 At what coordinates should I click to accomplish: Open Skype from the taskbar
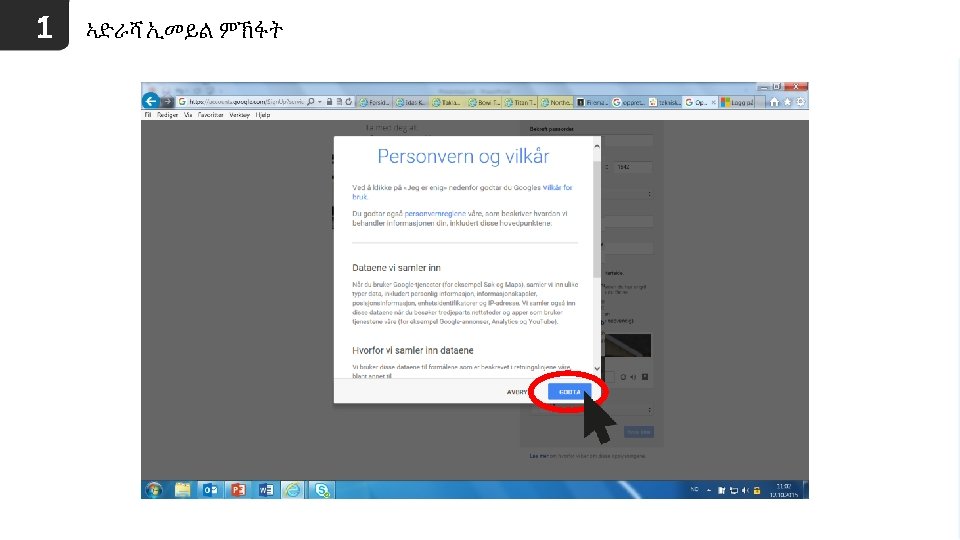point(322,490)
